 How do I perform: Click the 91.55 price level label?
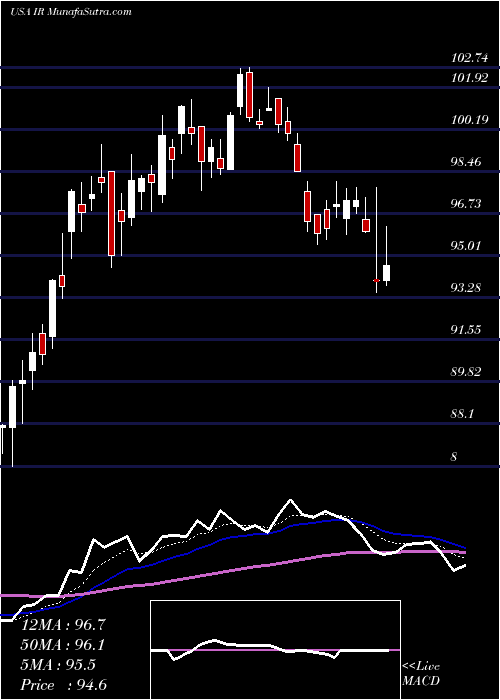pos(466,330)
